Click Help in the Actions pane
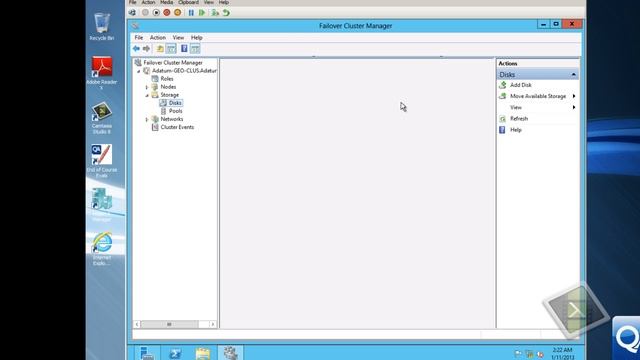The height and width of the screenshot is (360, 640). [x=516, y=130]
